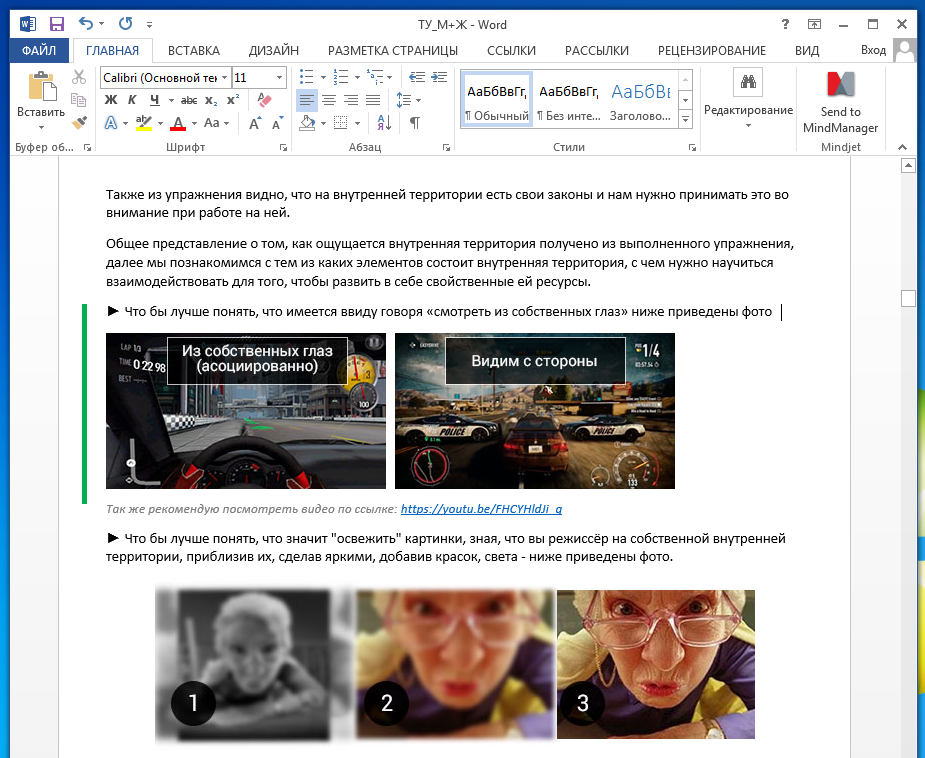This screenshot has height=758, width=925.
Task: Toggle bold (Ж) formatting
Action: pyautogui.click(x=111, y=100)
